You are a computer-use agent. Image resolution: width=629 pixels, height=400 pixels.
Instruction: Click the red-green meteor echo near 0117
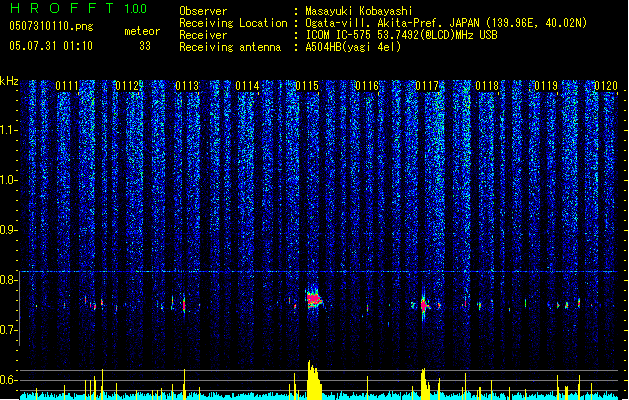pos(425,305)
